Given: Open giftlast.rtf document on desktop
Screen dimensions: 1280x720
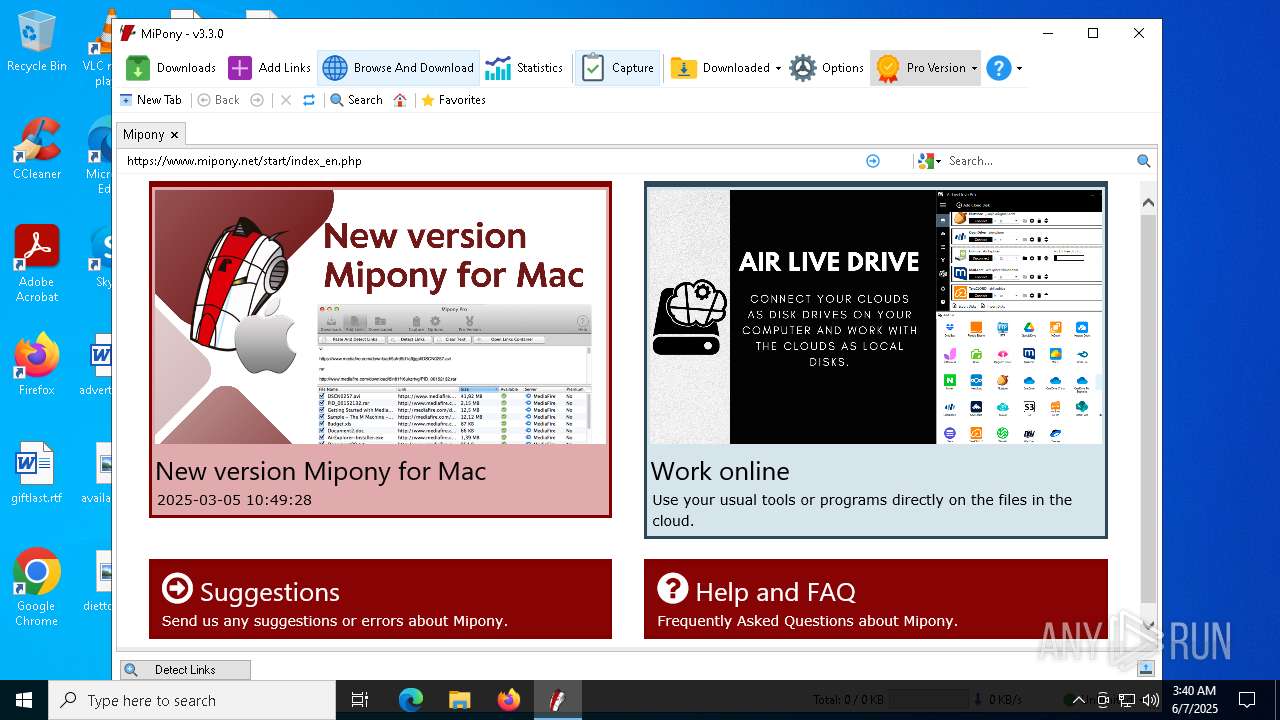Looking at the screenshot, I should coord(37,473).
